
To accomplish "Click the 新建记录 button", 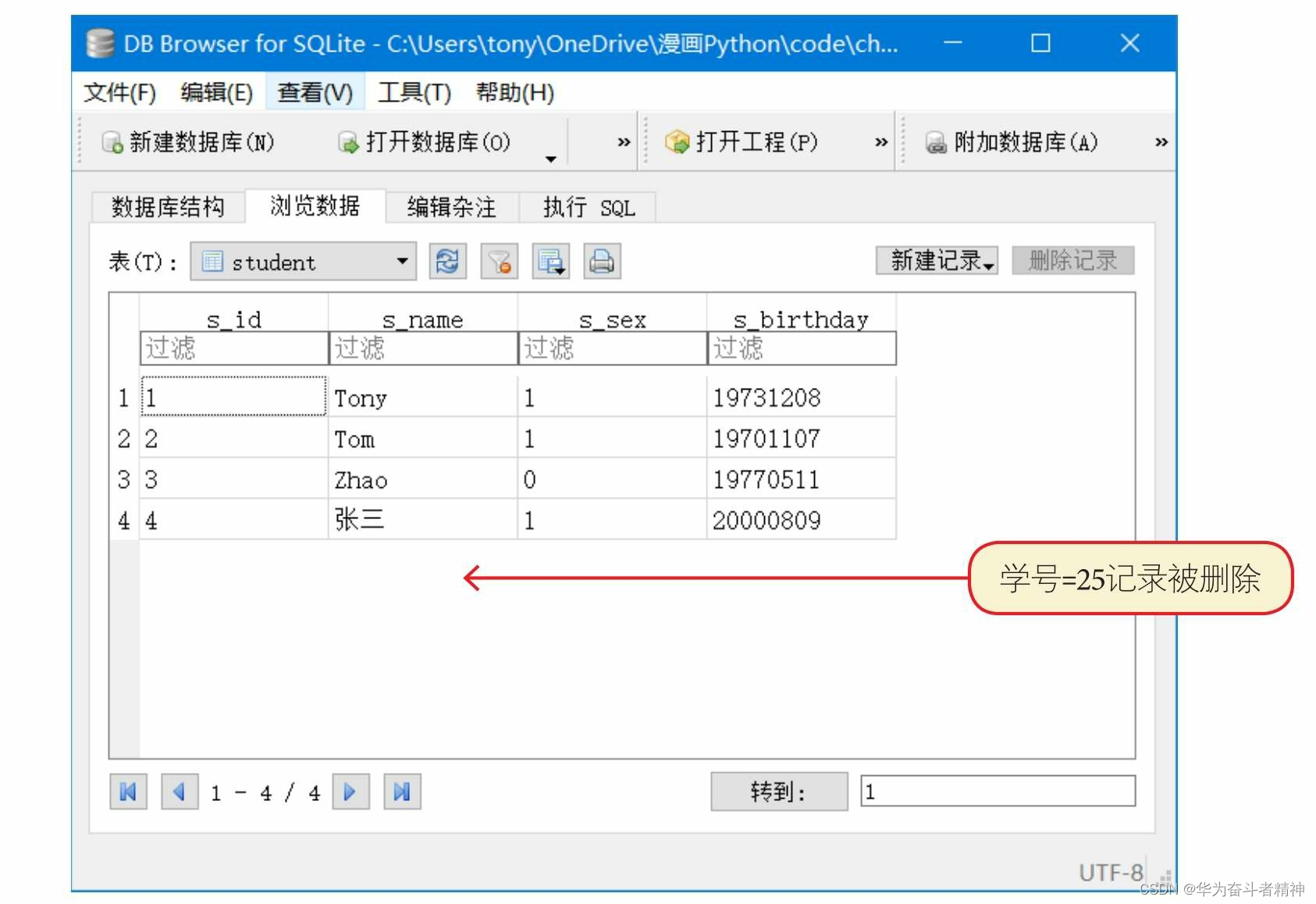I will [x=937, y=260].
